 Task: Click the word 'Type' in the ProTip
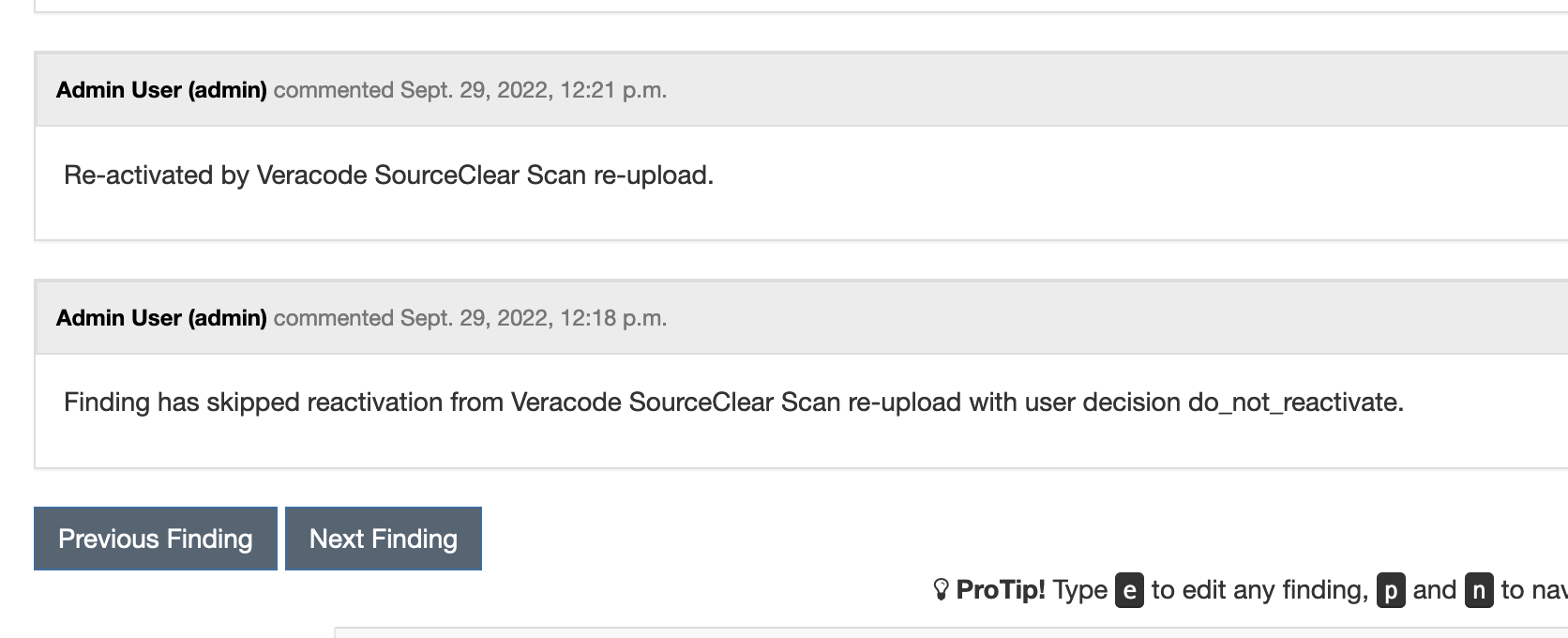tap(1080, 590)
